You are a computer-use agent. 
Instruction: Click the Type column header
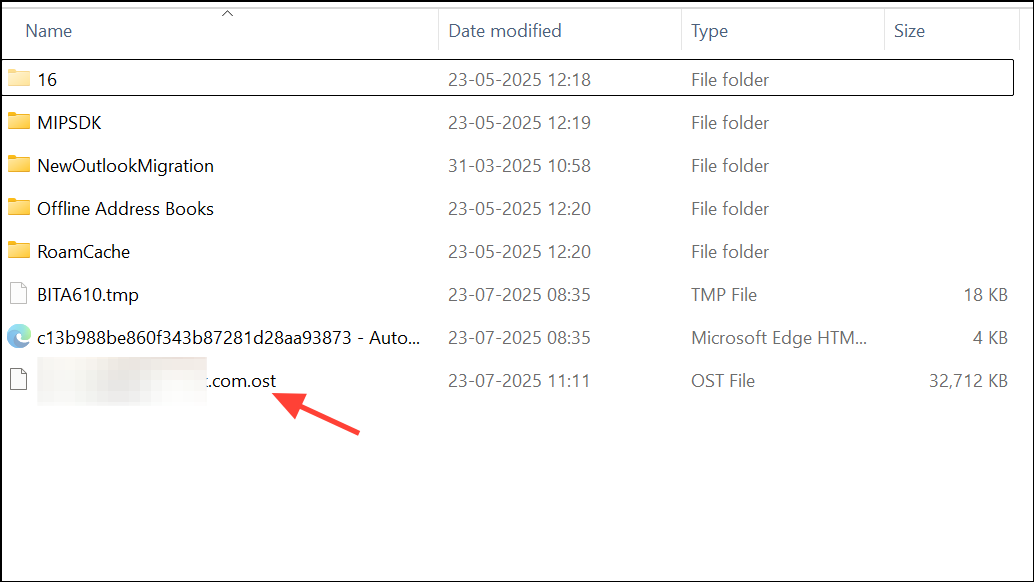[709, 31]
